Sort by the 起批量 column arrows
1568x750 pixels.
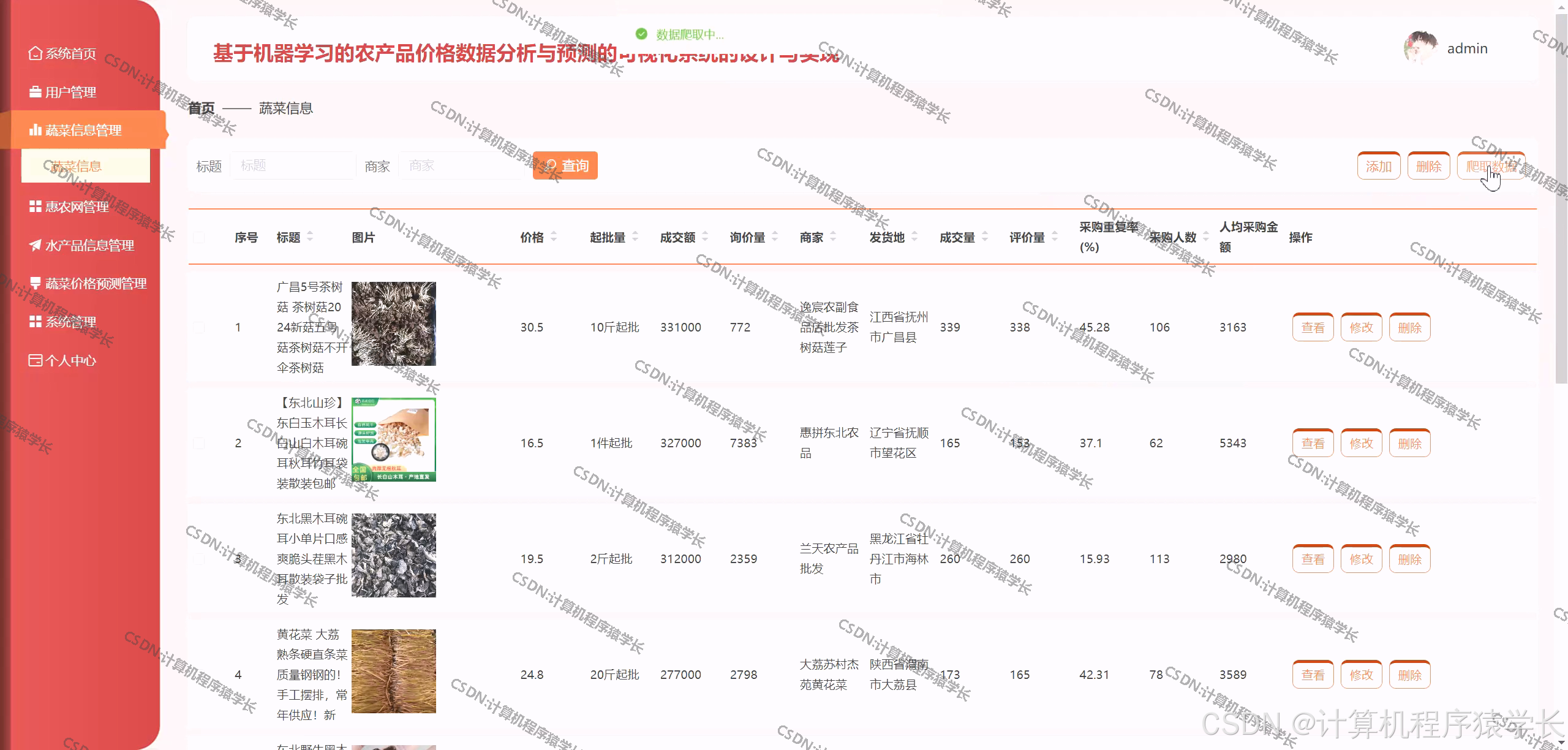tap(635, 237)
